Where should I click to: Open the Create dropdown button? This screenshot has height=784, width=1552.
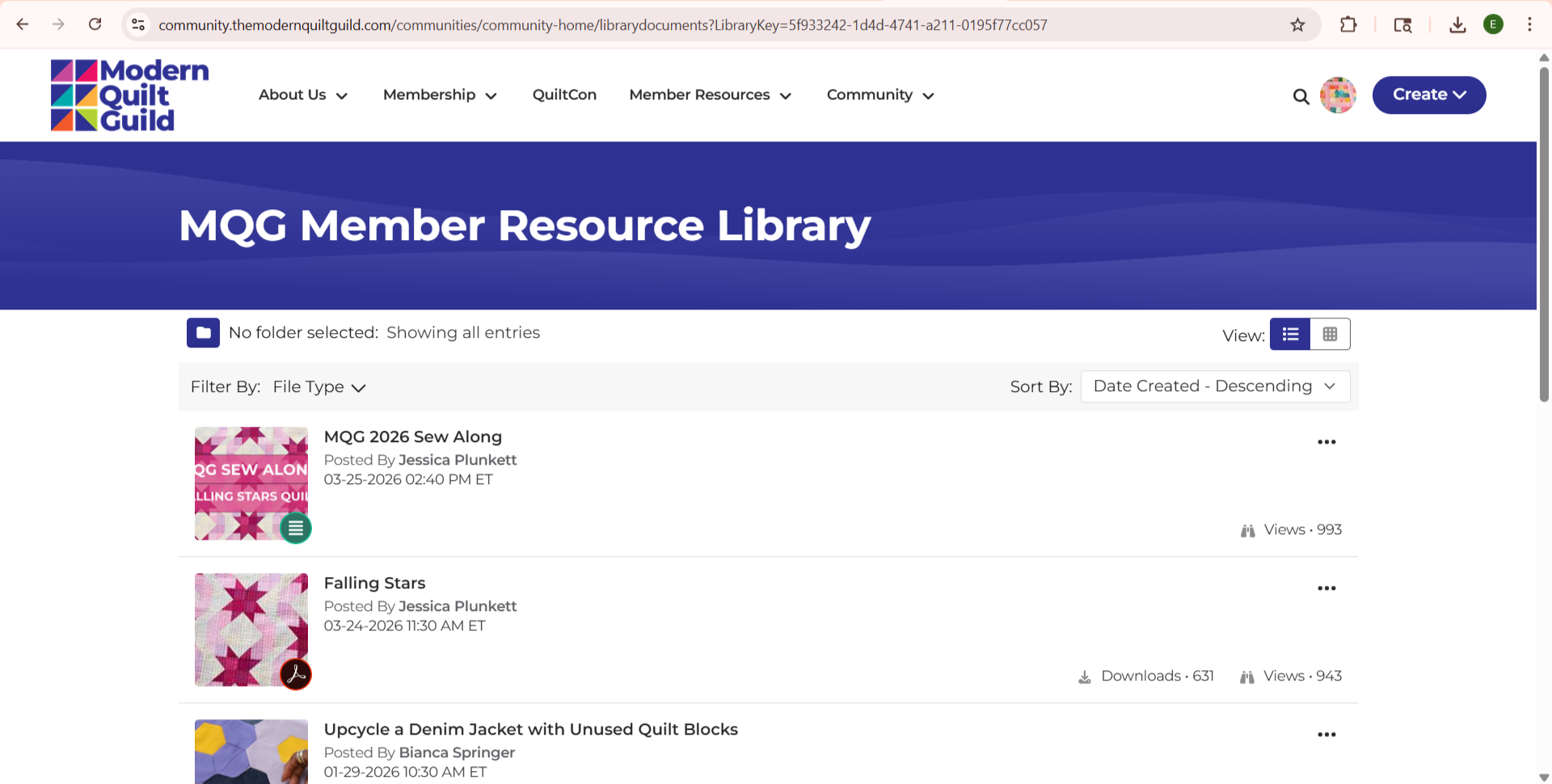[x=1429, y=95]
